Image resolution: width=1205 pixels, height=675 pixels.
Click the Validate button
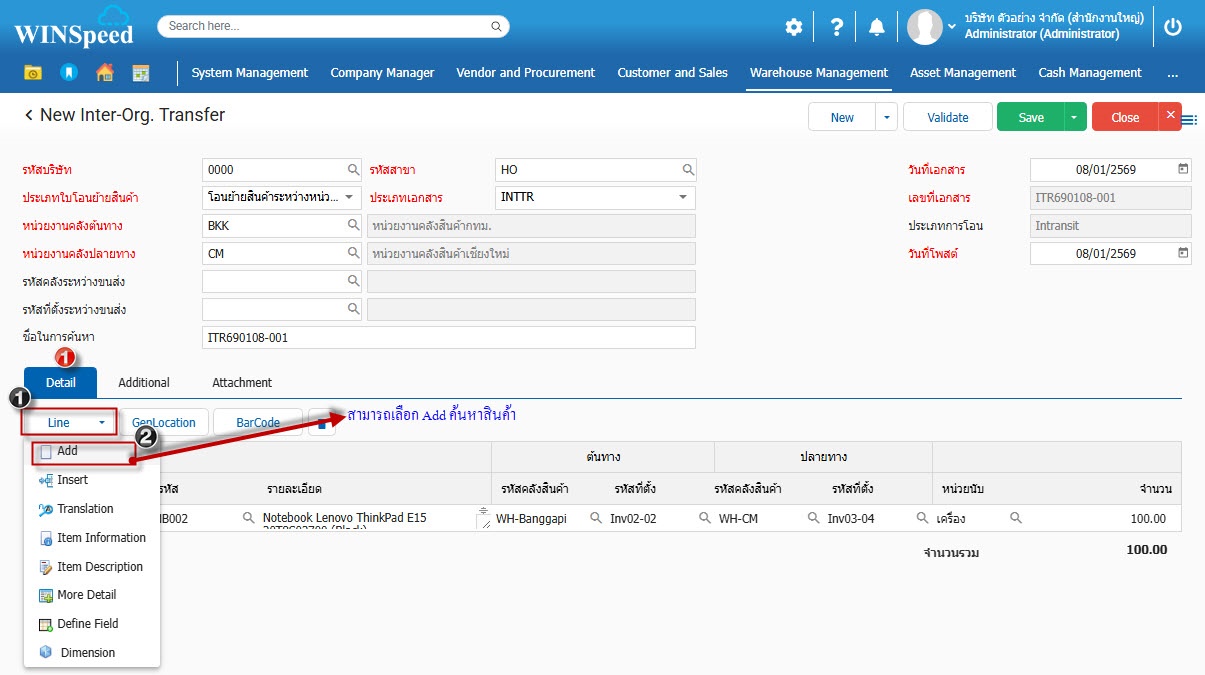point(947,117)
